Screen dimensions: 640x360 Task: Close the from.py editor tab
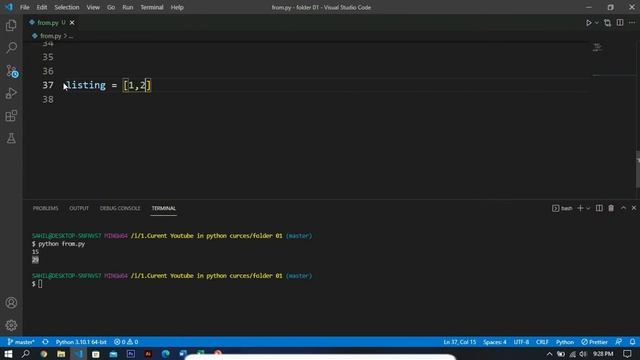click(72, 23)
